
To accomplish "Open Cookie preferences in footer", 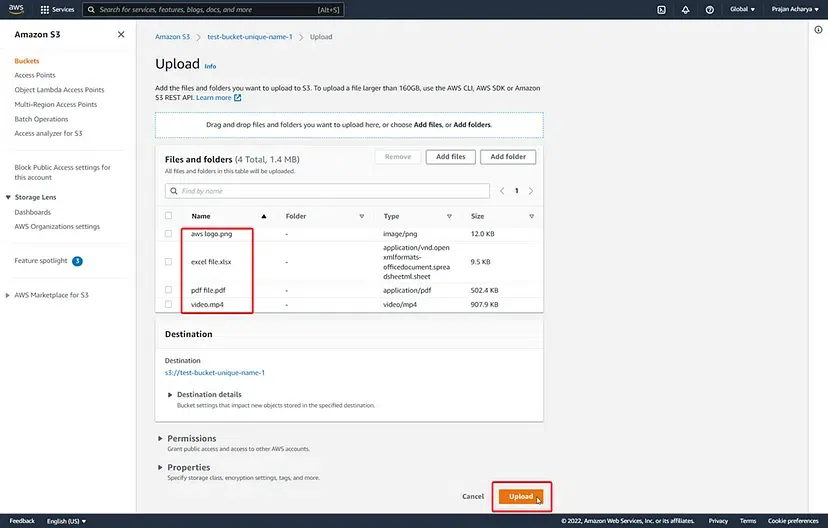I will coord(793,521).
